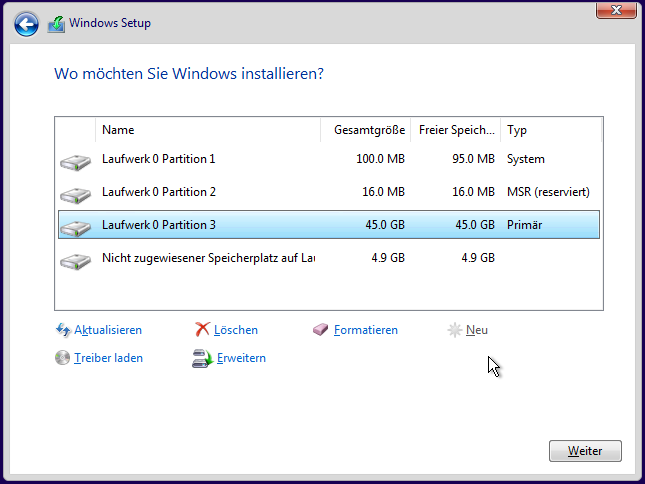Click 4.9 GB free space of unallocated row
The height and width of the screenshot is (484, 645).
coord(478,258)
